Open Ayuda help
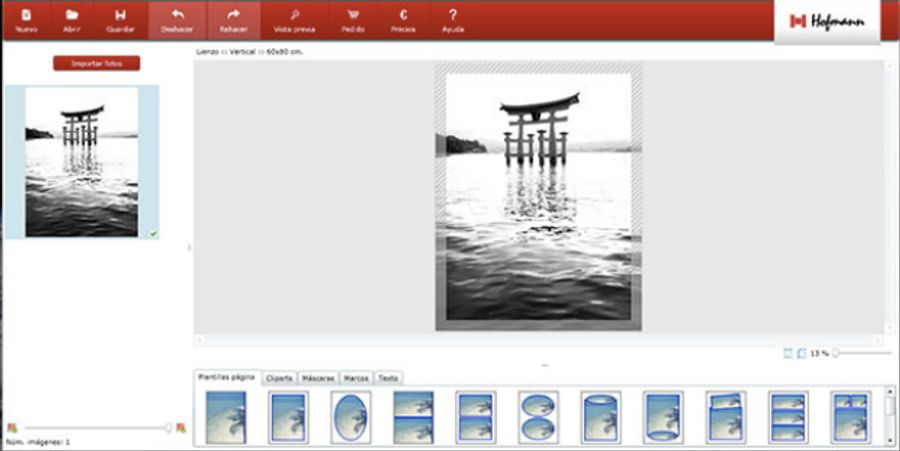900x451 pixels. (453, 19)
